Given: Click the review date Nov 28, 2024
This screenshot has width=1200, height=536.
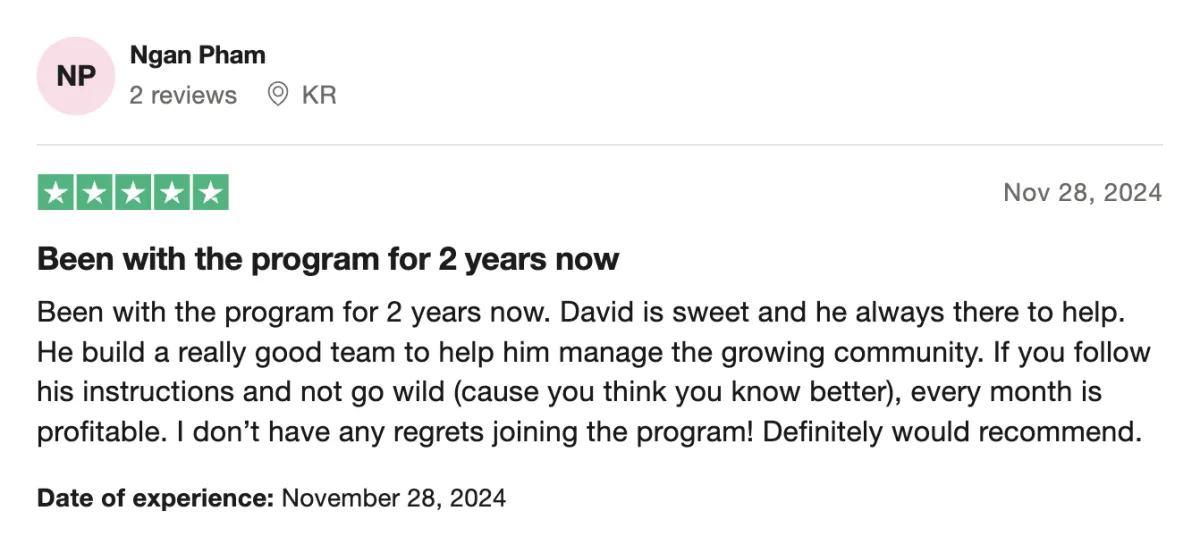Looking at the screenshot, I should (1083, 192).
